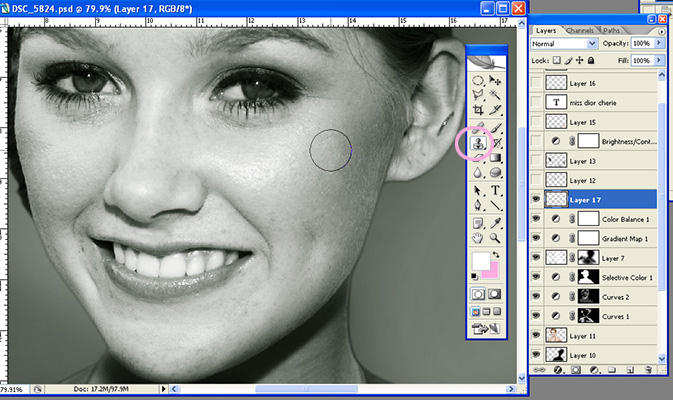This screenshot has width=673, height=400.
Task: Open the Fill percentage flyout arrow
Action: click(x=660, y=61)
